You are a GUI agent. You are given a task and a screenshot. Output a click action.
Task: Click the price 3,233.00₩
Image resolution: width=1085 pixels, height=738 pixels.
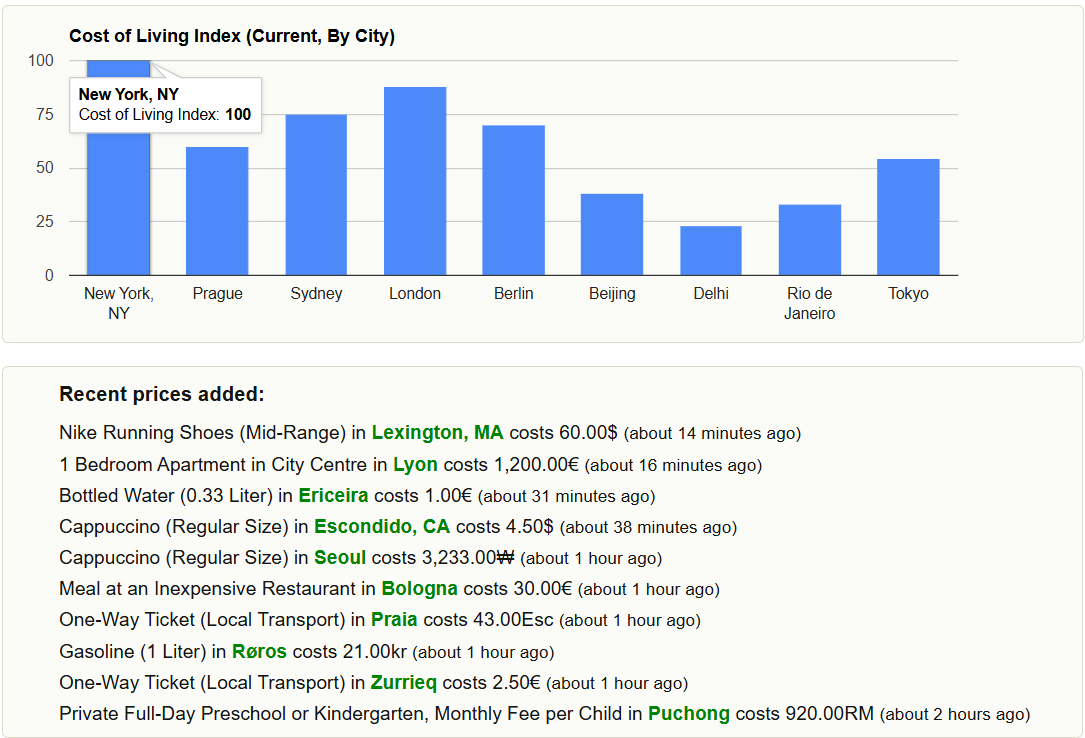[x=468, y=557]
